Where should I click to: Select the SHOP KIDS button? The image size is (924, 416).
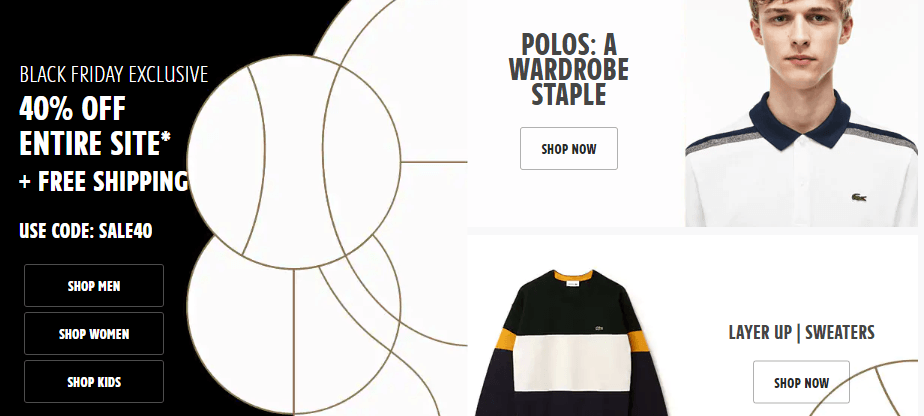94,382
